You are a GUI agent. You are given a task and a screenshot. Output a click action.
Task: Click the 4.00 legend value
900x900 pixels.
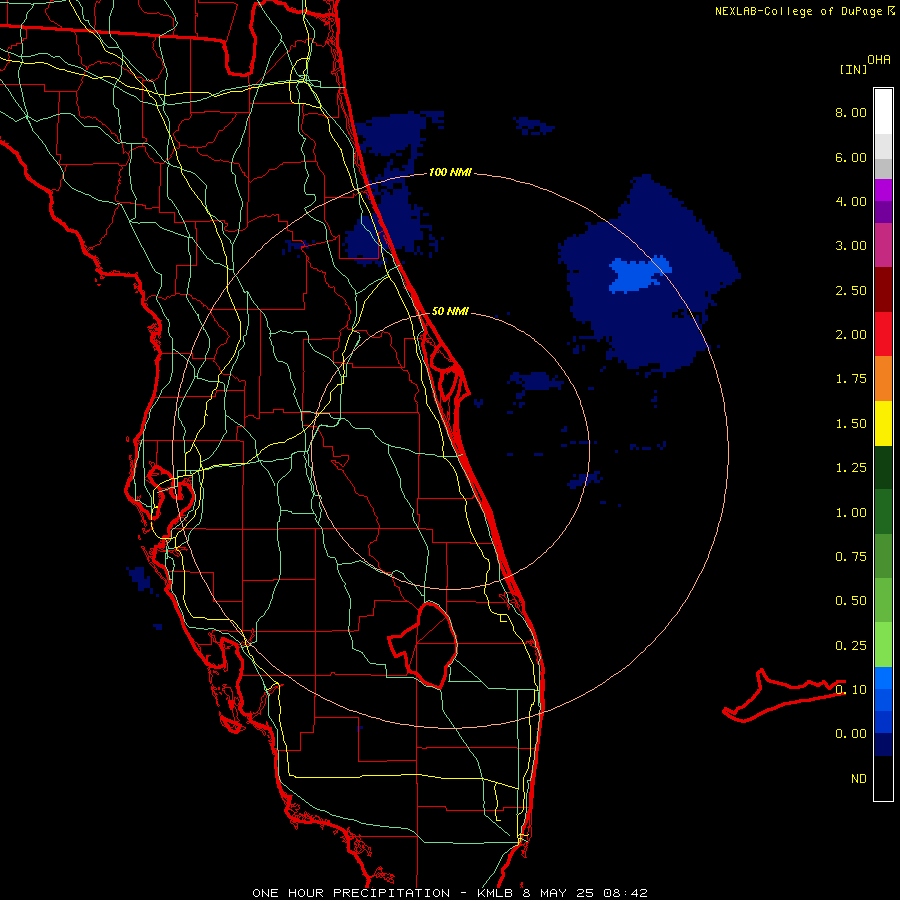click(851, 201)
